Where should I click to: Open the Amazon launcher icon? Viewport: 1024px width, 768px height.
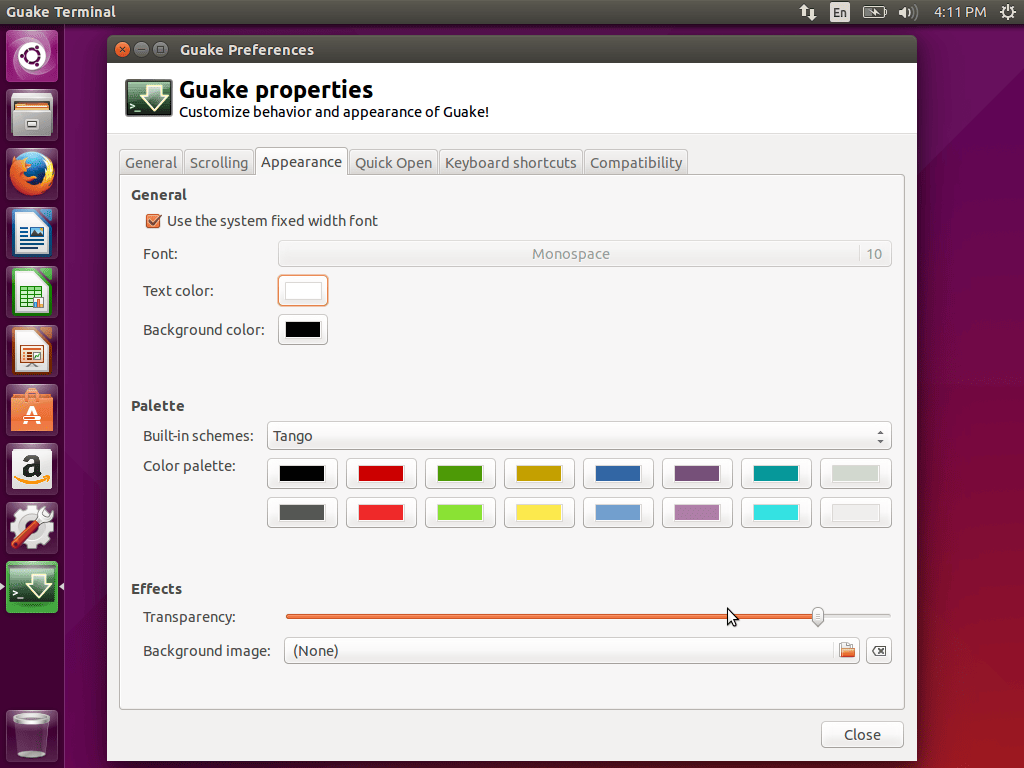33,469
